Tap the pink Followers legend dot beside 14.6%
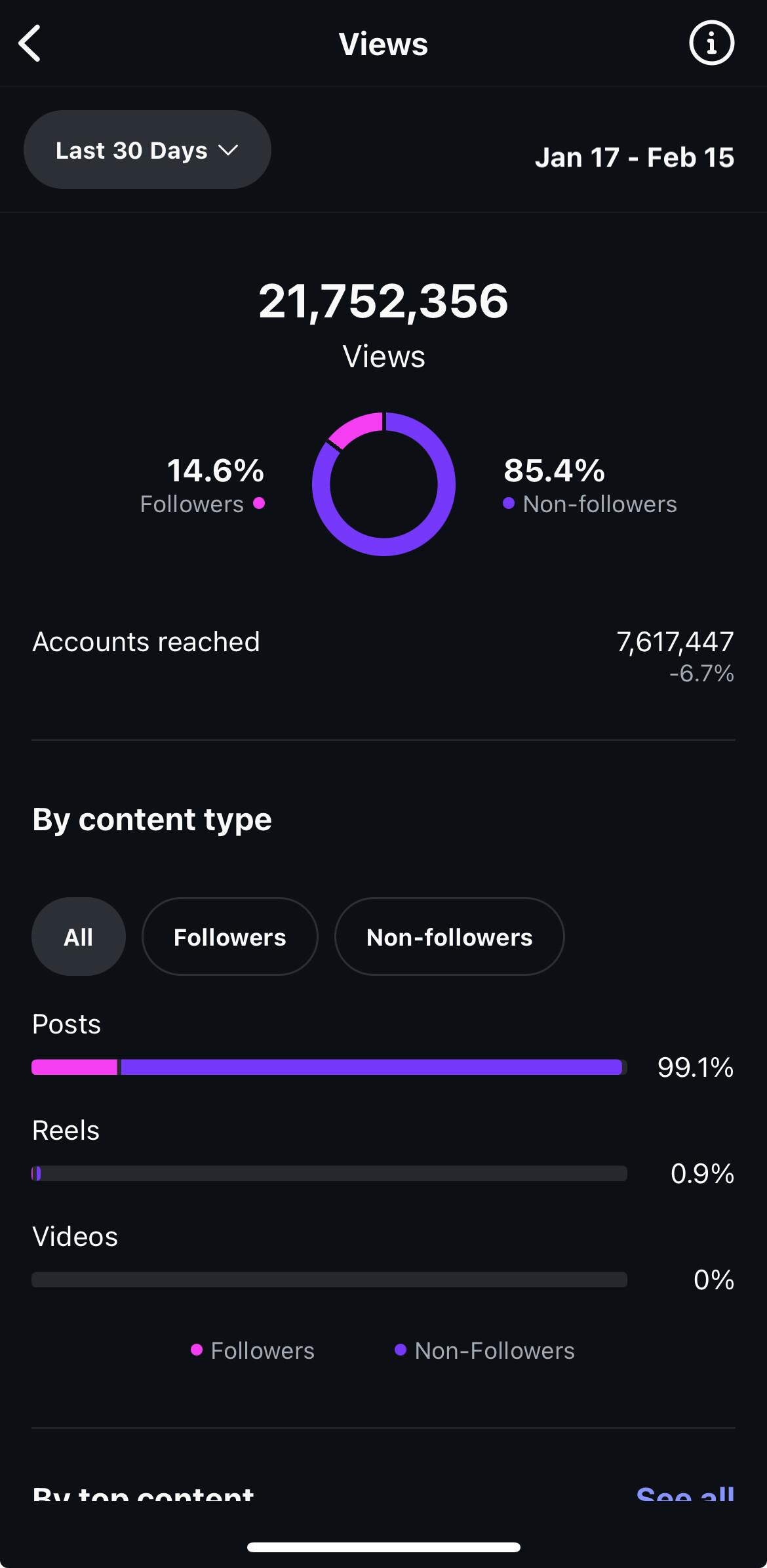767x1568 pixels. point(259,503)
